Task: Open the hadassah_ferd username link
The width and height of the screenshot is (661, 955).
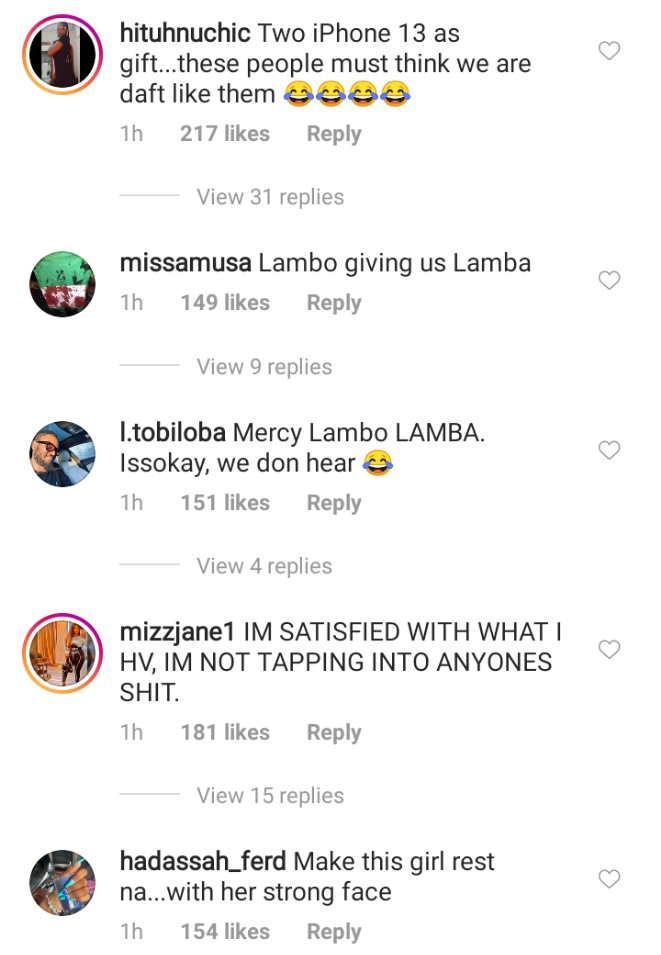Action: [x=203, y=862]
